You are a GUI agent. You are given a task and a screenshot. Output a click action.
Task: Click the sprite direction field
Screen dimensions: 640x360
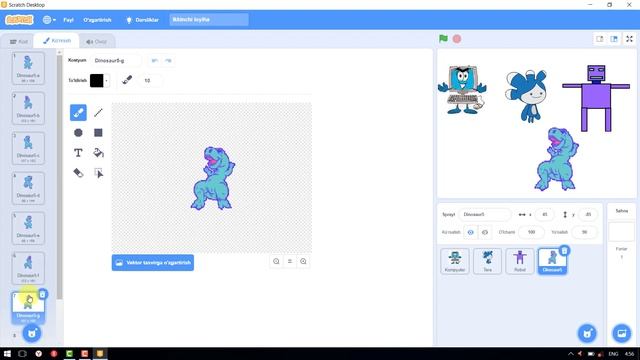(584, 232)
